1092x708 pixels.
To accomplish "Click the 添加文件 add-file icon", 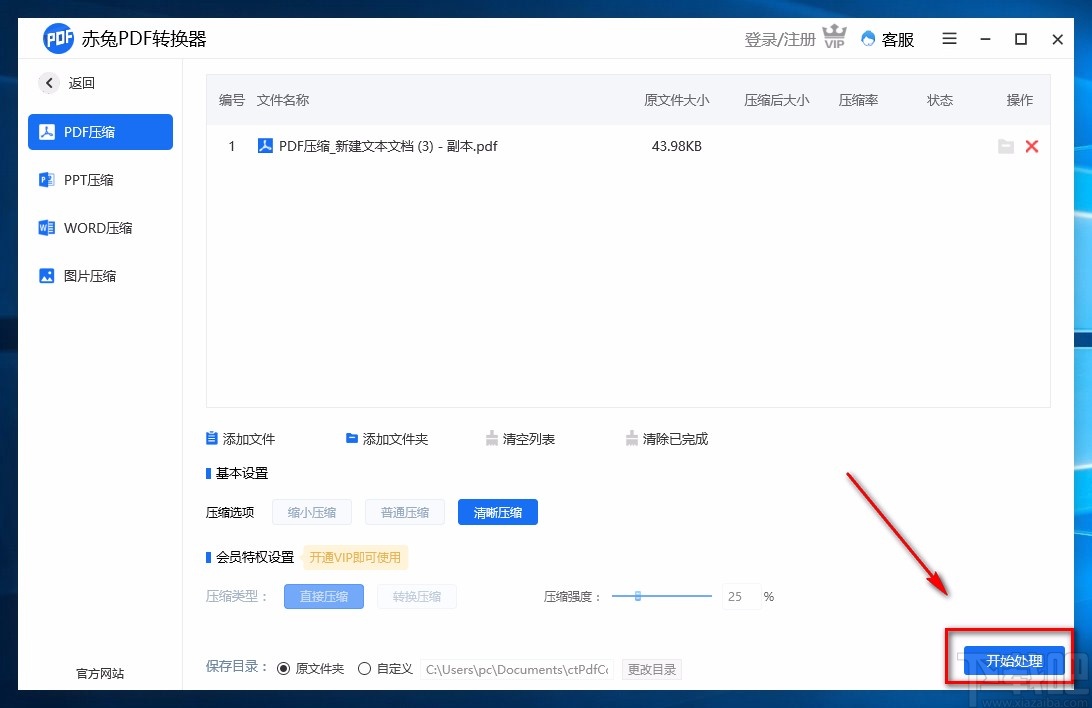I will pos(212,438).
